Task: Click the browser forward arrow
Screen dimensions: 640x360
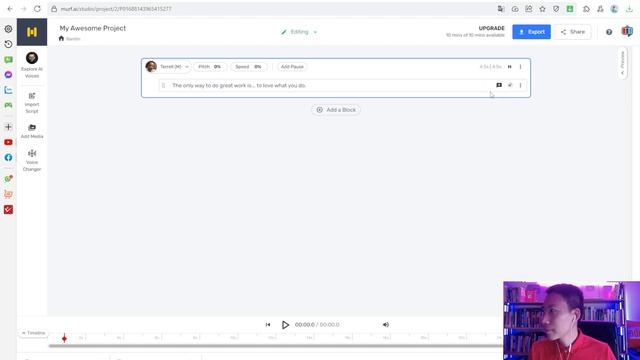Action: (24, 9)
